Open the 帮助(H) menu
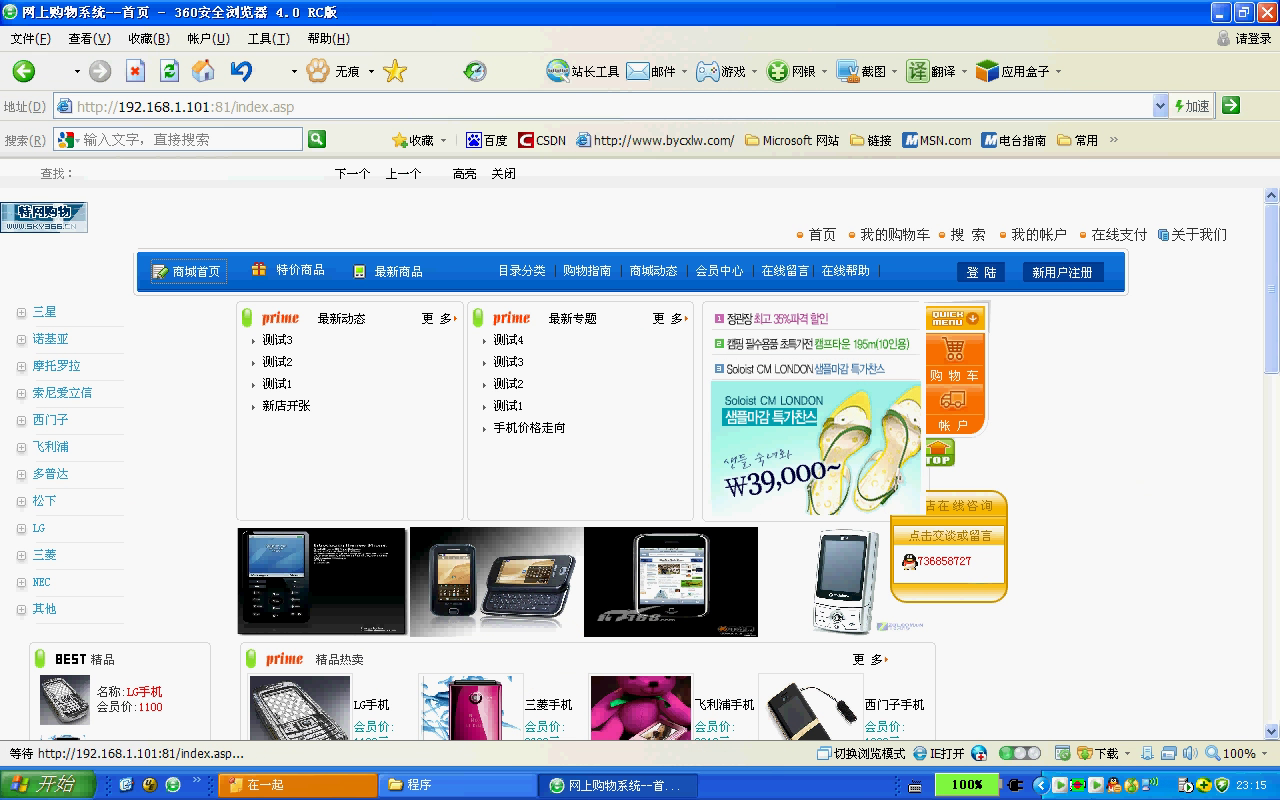Image resolution: width=1280 pixels, height=800 pixels. 328,38
